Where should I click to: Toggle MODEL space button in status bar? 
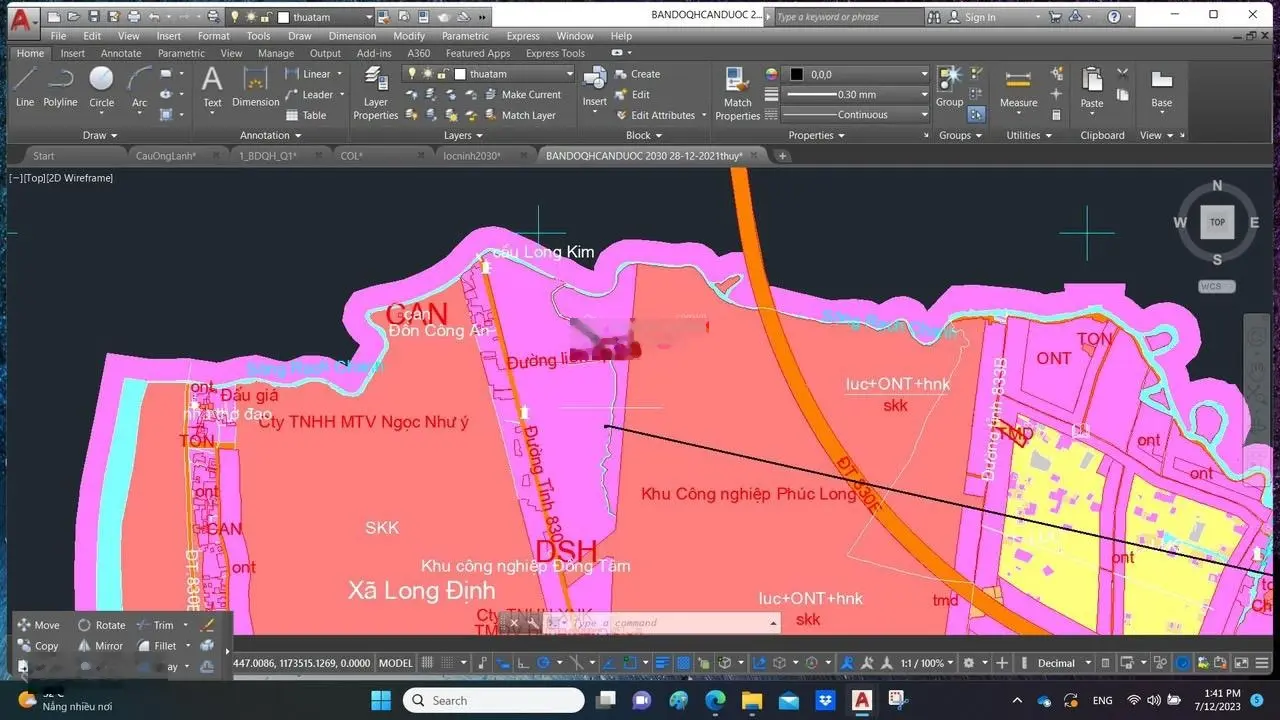point(396,663)
